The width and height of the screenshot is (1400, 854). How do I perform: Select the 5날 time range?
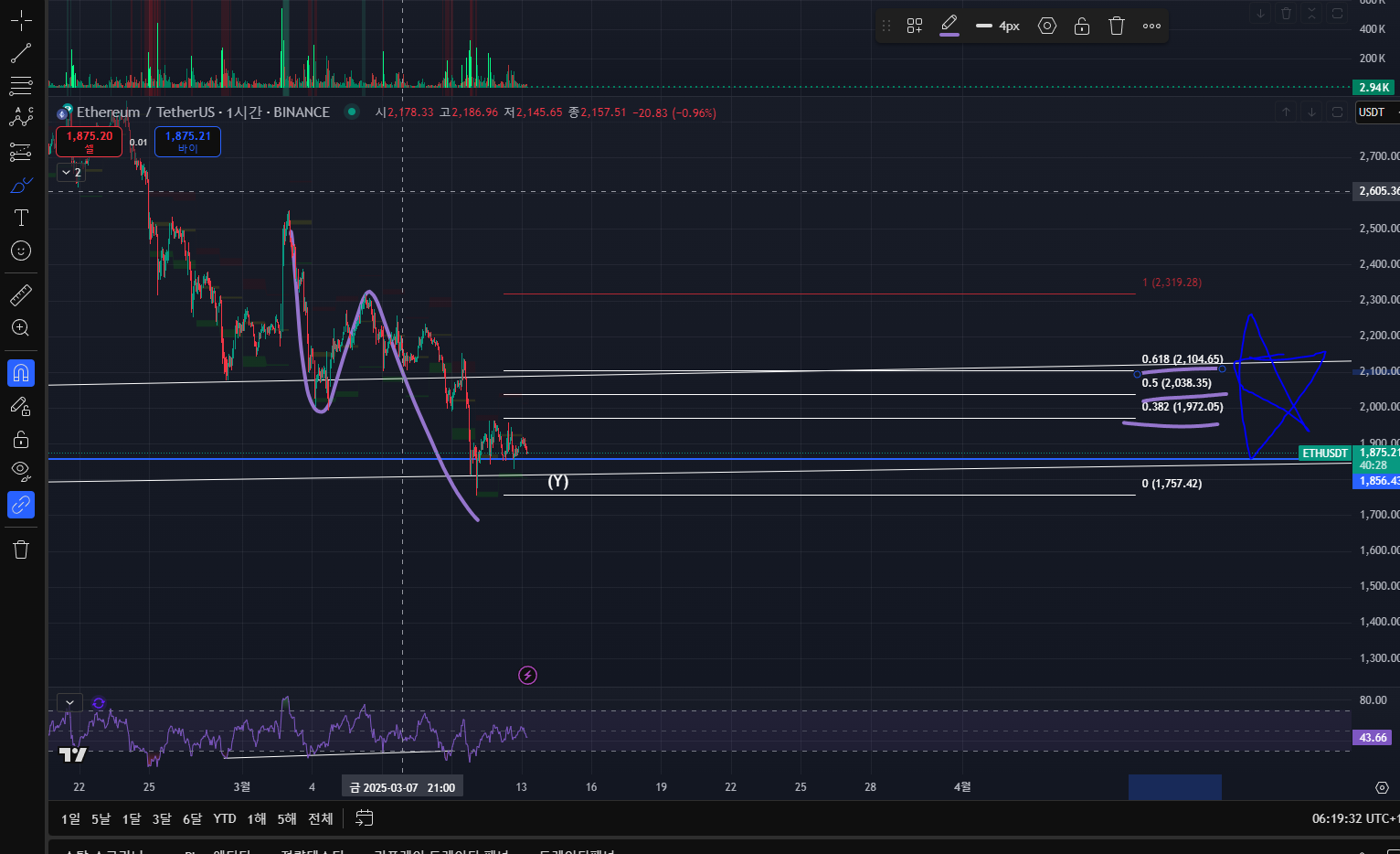[101, 818]
